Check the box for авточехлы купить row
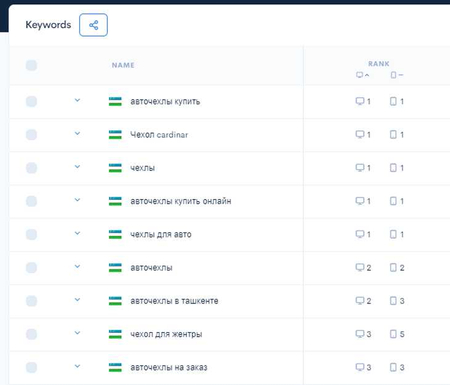The width and height of the screenshot is (450, 385). 31,101
